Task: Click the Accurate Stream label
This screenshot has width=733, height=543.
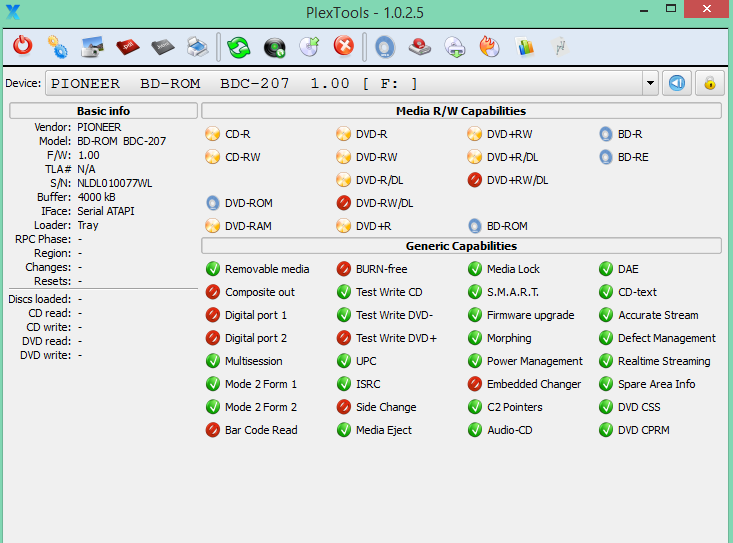Action: (658, 315)
